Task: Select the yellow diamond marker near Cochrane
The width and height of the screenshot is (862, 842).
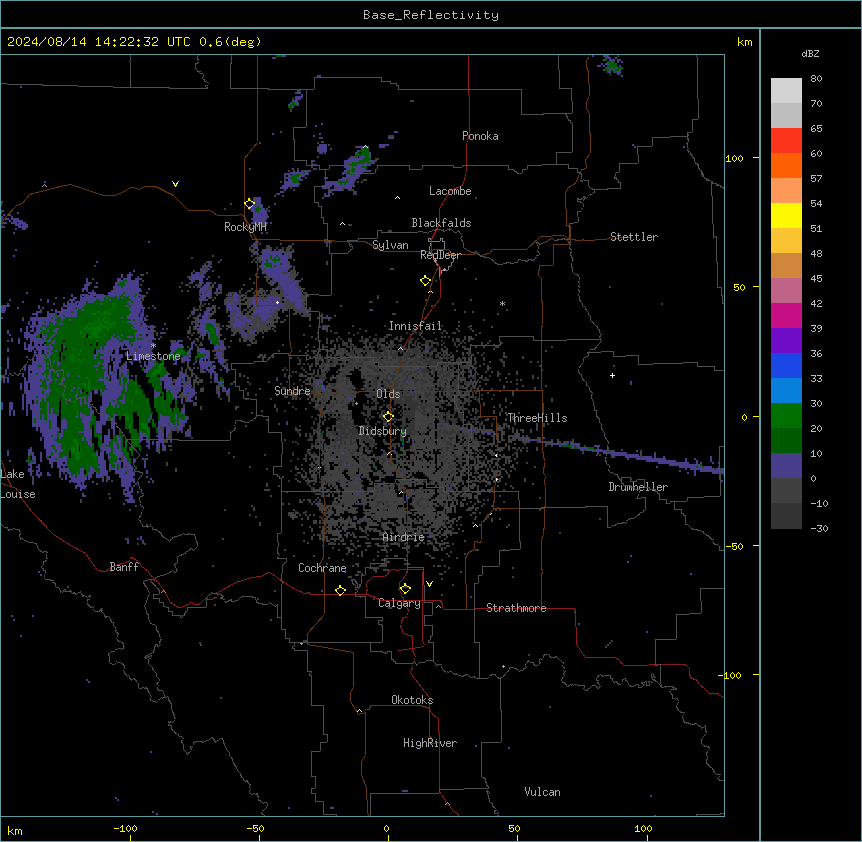Action: (x=340, y=590)
